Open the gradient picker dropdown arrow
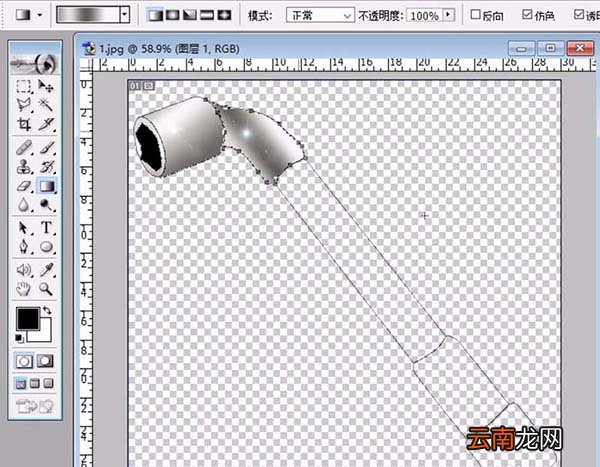 124,15
